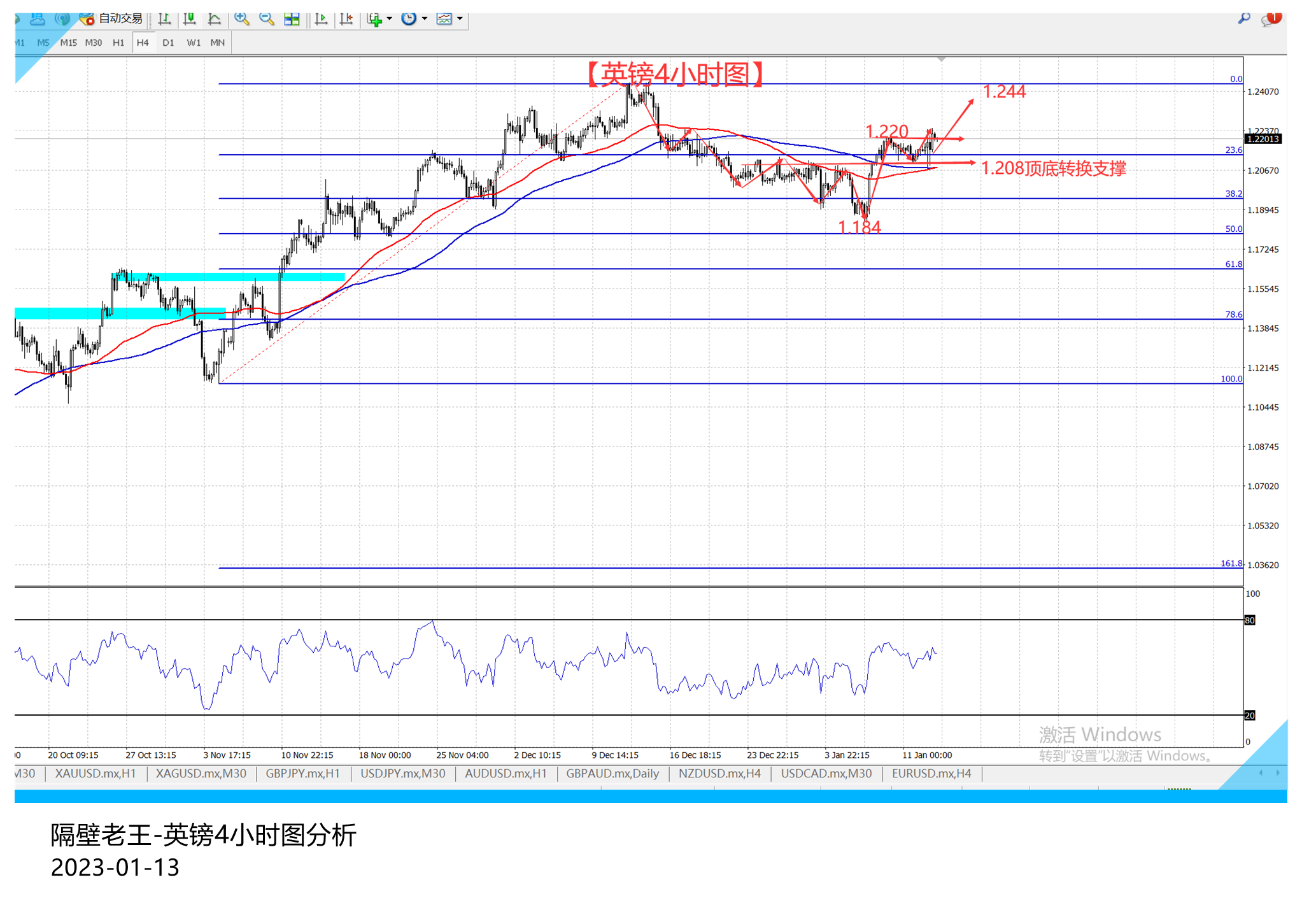Screen dimensions: 1302x924
Task: Select the D1 timeframe
Action: pos(168,43)
